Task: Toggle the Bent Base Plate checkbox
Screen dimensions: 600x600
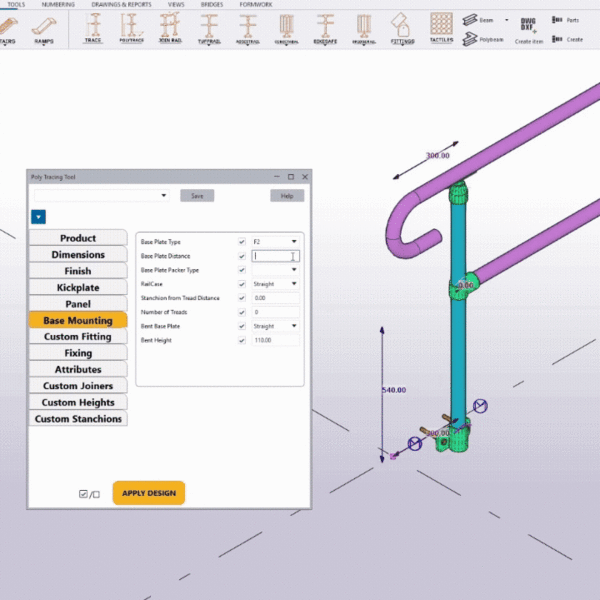Action: point(241,326)
